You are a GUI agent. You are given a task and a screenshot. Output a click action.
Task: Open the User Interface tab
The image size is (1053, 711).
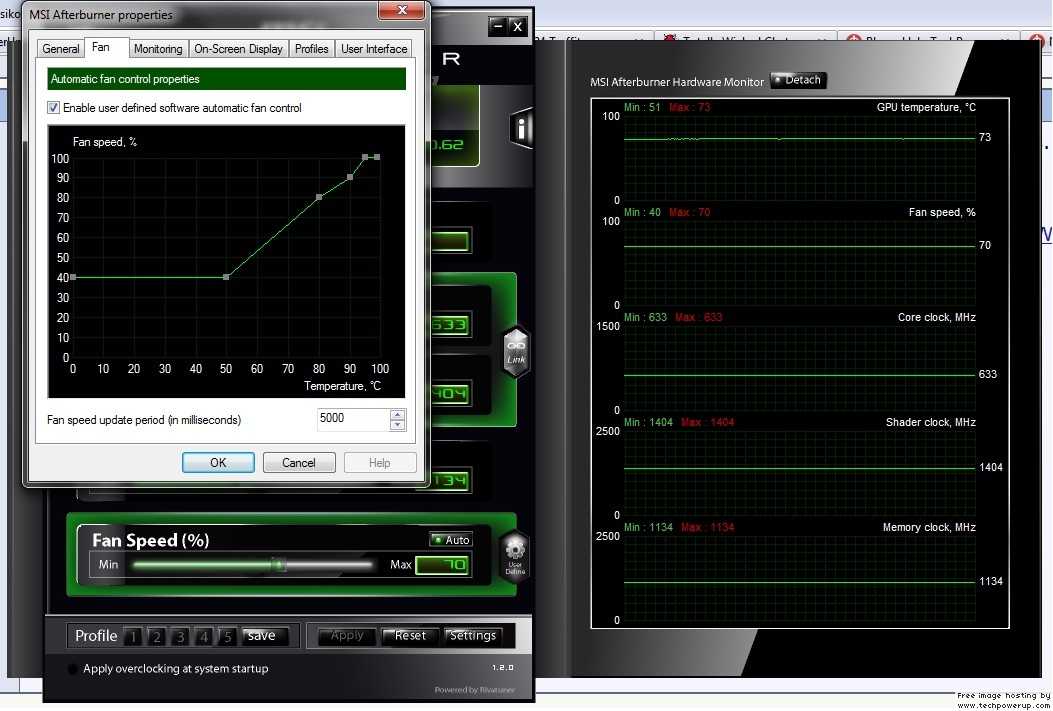click(x=374, y=49)
